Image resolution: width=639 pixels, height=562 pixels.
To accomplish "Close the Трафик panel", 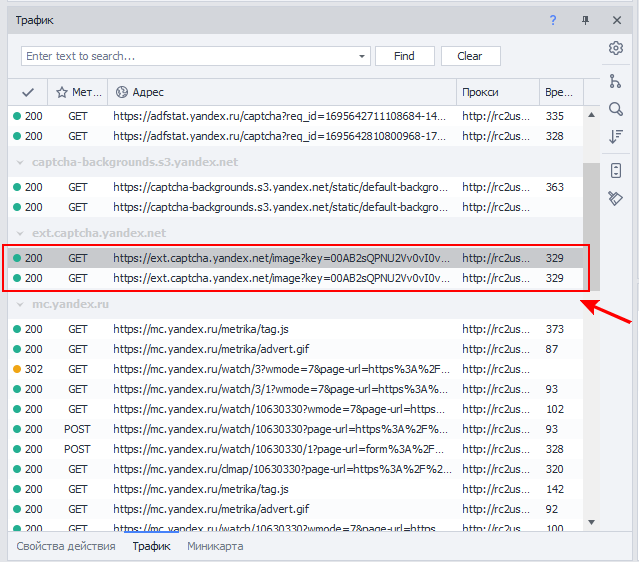I will 617,20.
